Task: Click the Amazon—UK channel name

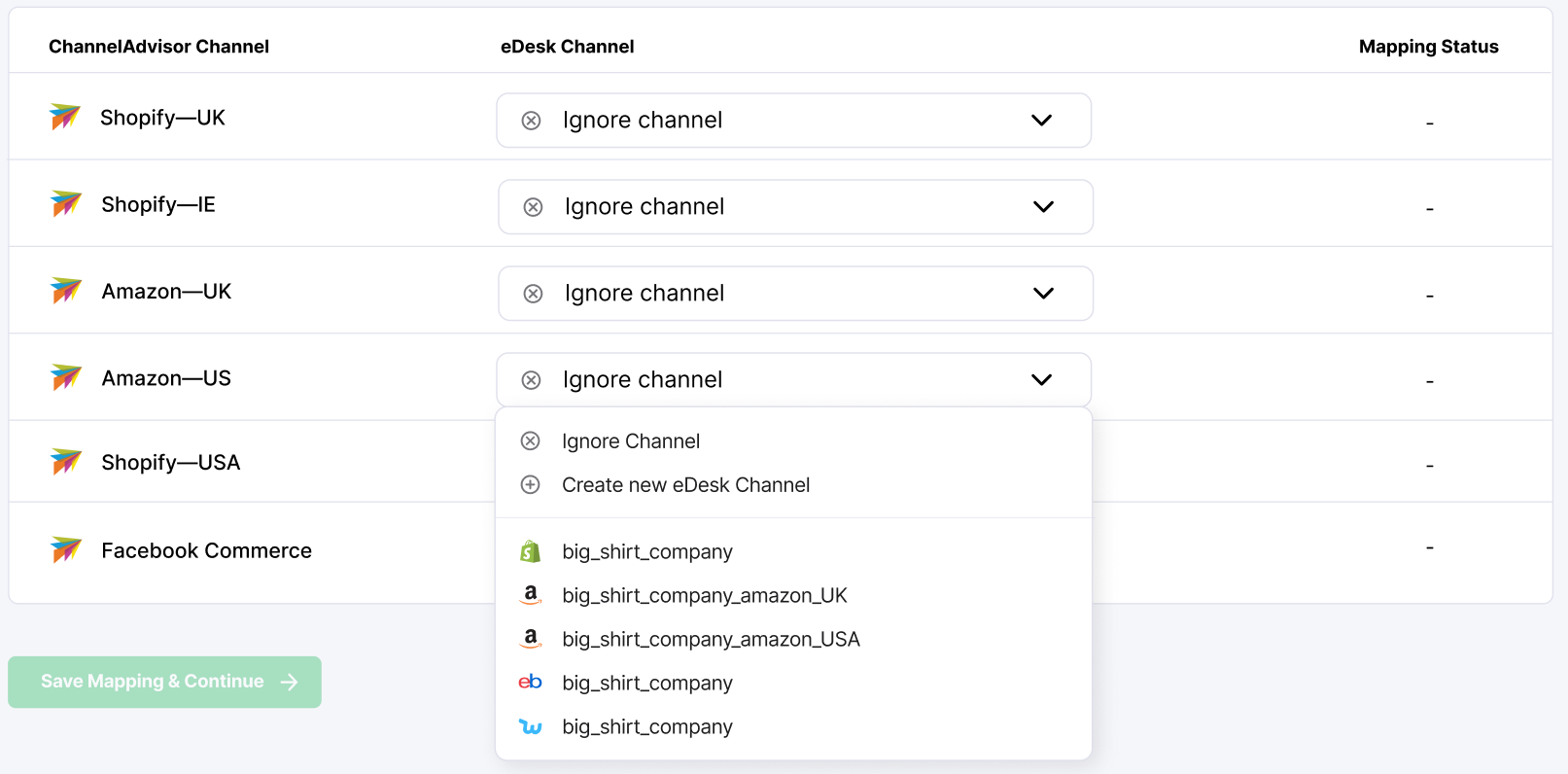Action: [166, 291]
